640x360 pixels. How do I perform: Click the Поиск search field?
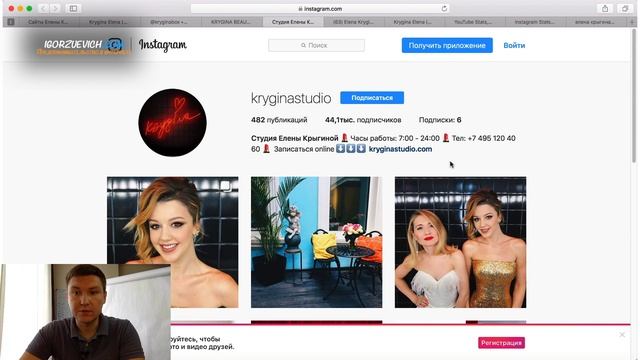pos(316,45)
